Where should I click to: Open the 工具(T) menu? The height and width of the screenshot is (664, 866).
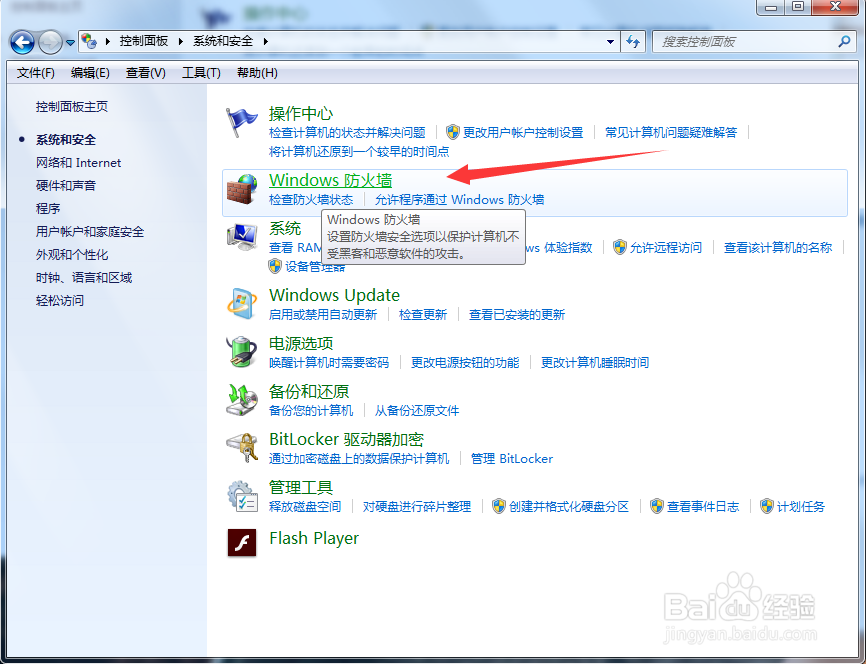(x=201, y=73)
